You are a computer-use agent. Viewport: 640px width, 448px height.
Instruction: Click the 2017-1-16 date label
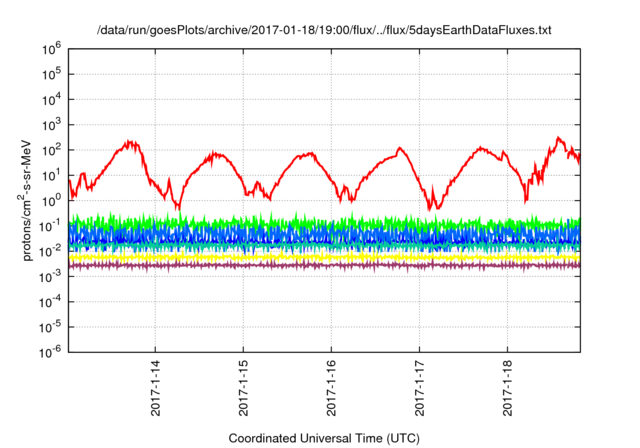(x=331, y=388)
